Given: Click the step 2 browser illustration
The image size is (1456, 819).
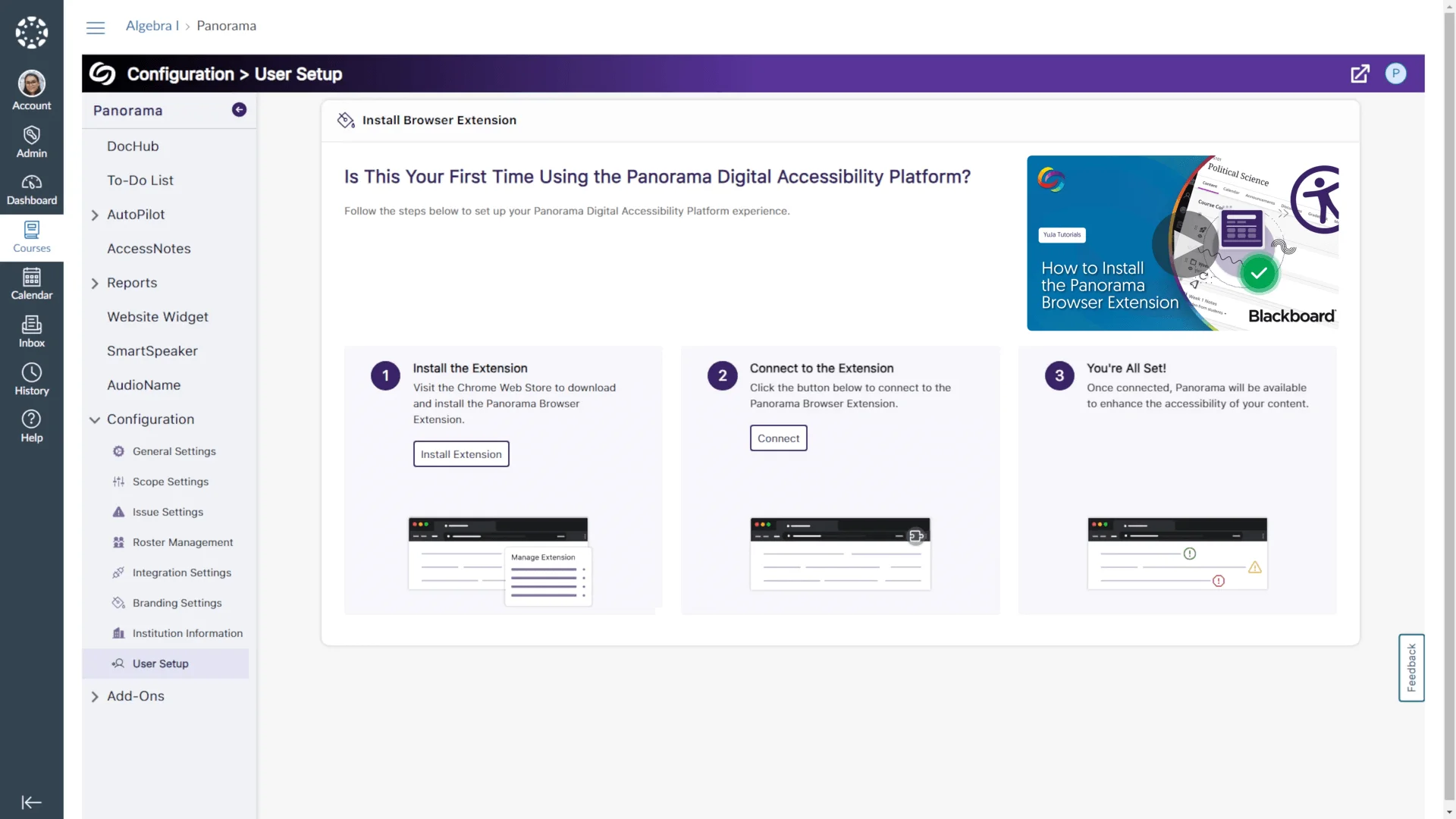Looking at the screenshot, I should pos(840,554).
